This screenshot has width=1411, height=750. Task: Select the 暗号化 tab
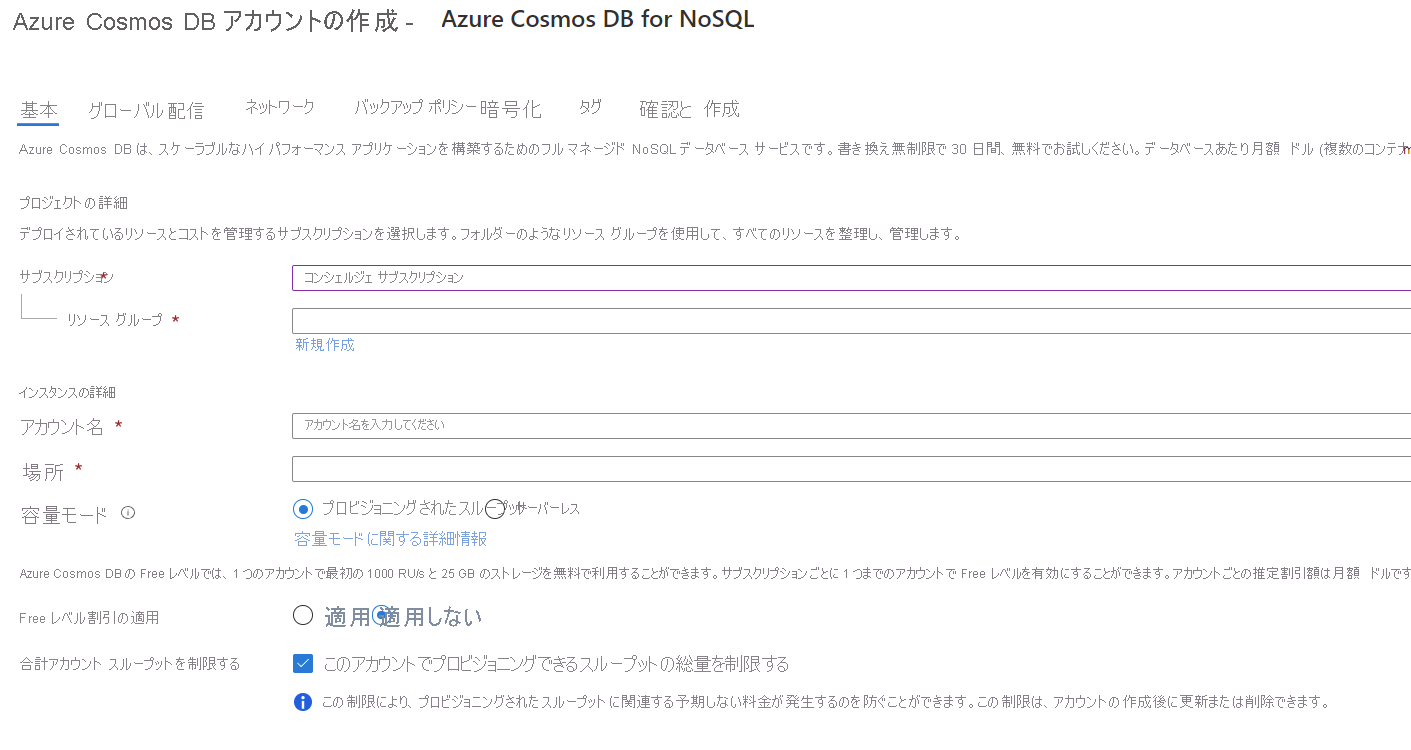[511, 109]
